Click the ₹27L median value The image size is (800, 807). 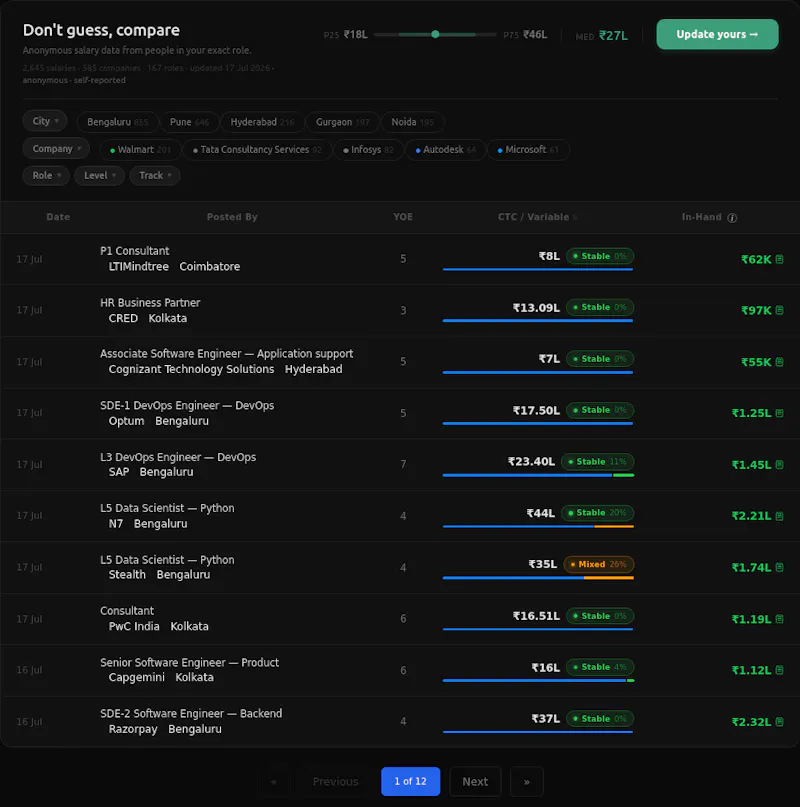(x=613, y=36)
